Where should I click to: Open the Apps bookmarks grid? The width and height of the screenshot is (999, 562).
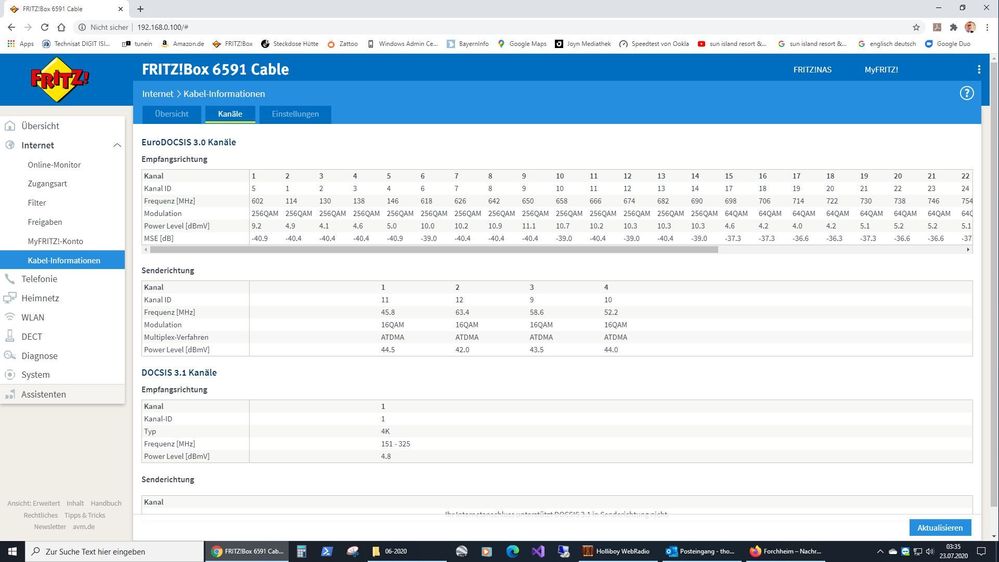[x=20, y=44]
